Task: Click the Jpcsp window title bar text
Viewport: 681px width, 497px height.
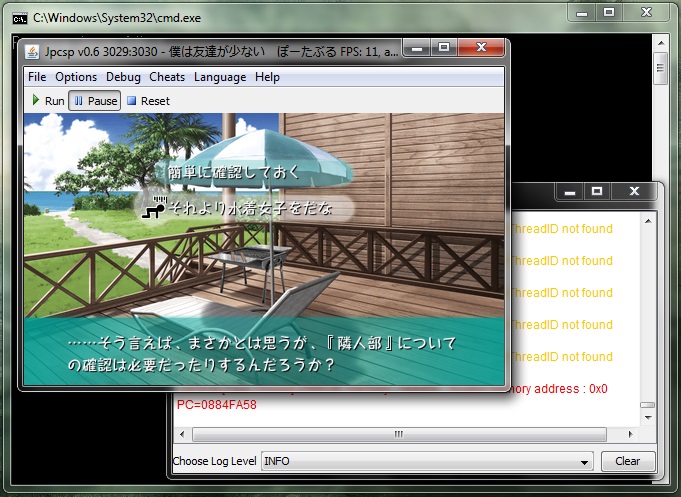Action: [221, 52]
